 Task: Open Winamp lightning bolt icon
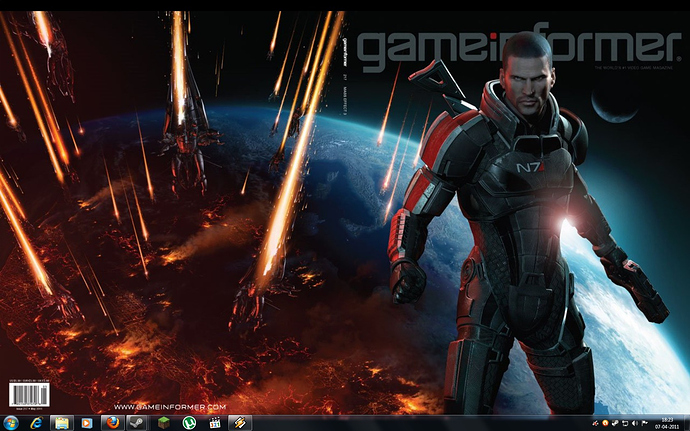[238, 422]
